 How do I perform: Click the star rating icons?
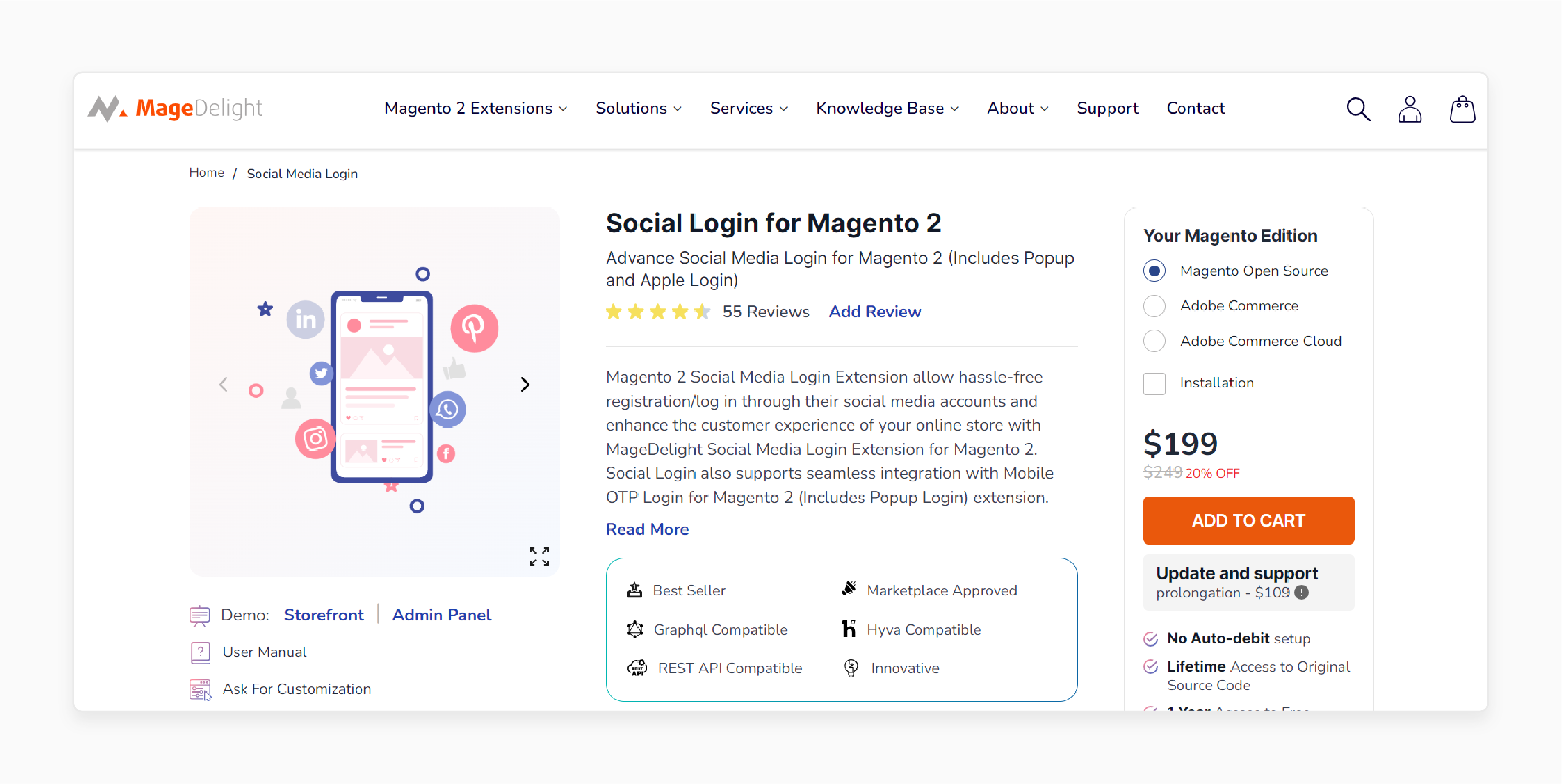[x=657, y=312]
